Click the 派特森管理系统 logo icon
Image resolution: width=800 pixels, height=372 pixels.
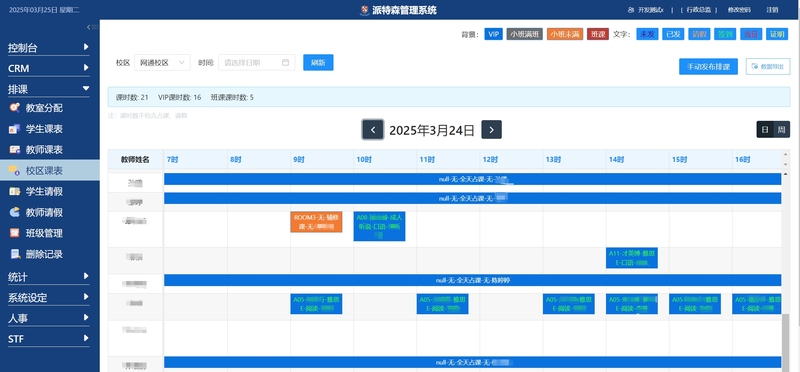[x=364, y=10]
